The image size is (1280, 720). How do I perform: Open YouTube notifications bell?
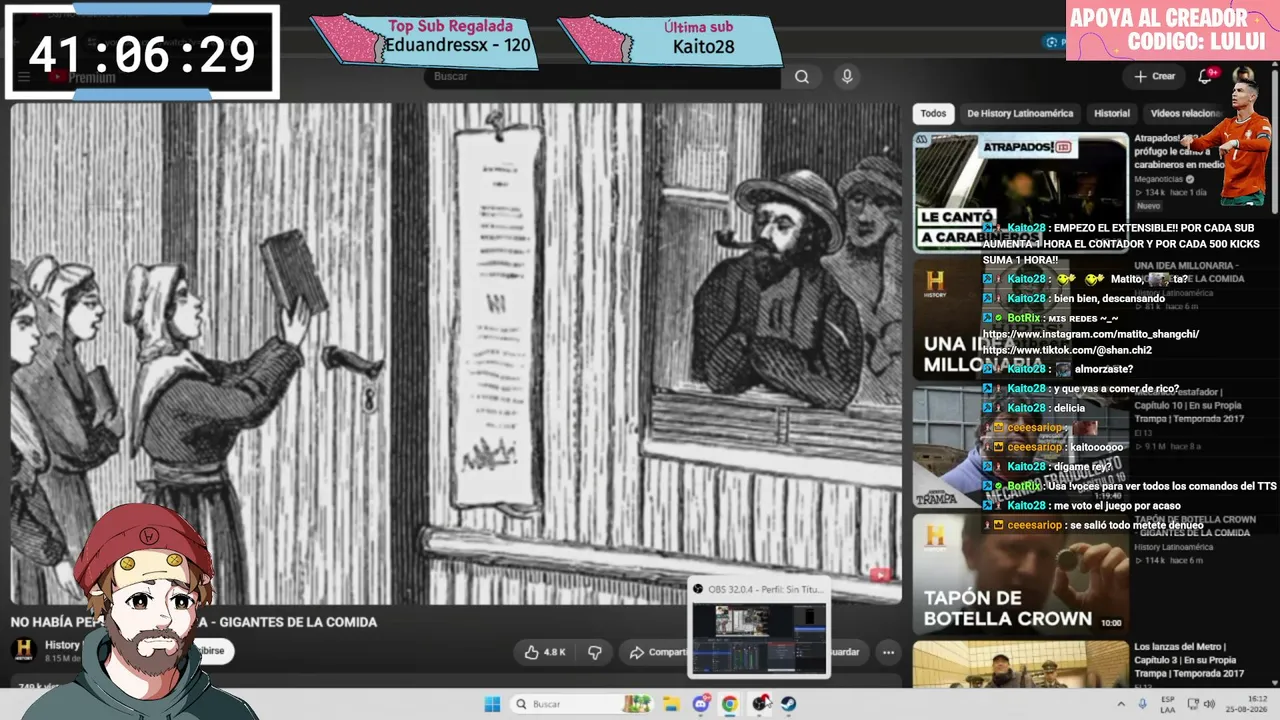pos(1206,76)
